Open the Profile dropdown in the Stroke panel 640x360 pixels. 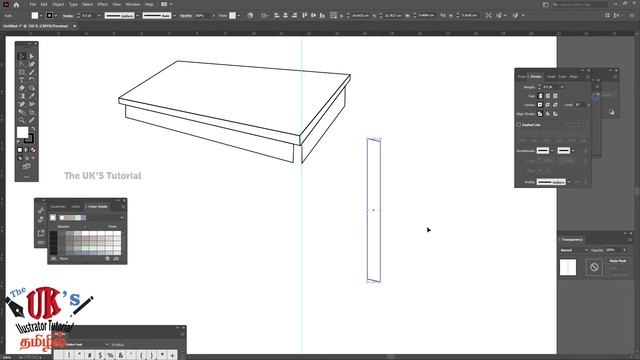569,182
